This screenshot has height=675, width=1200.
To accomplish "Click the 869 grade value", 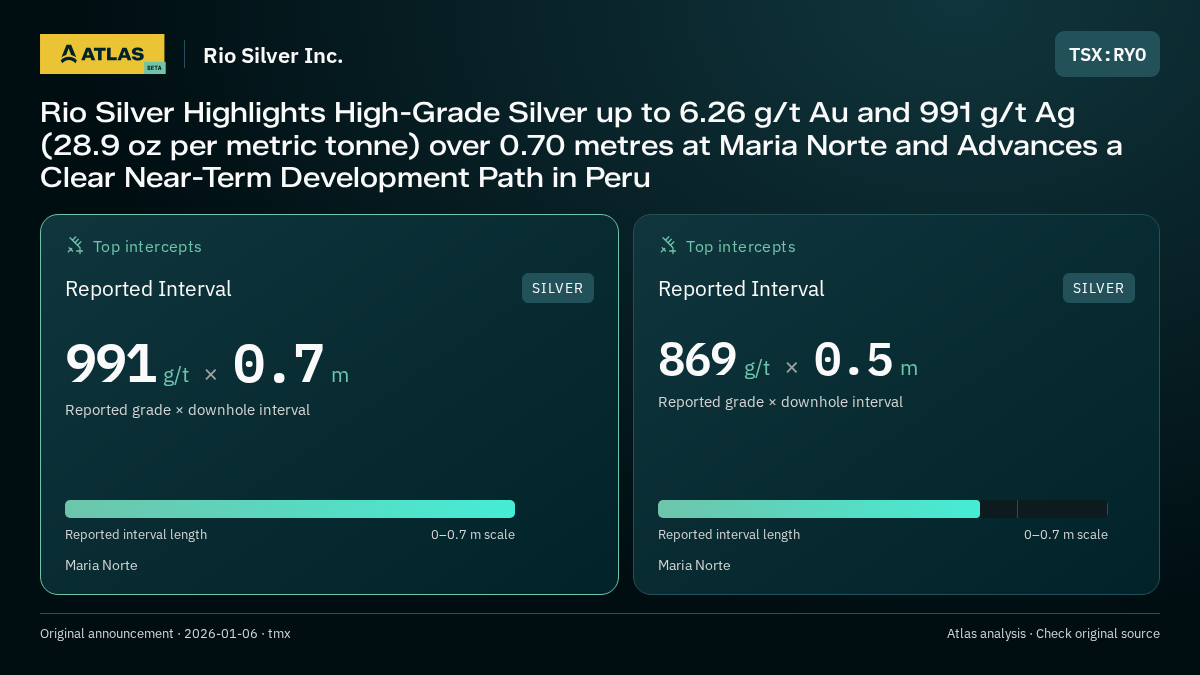I will [697, 360].
